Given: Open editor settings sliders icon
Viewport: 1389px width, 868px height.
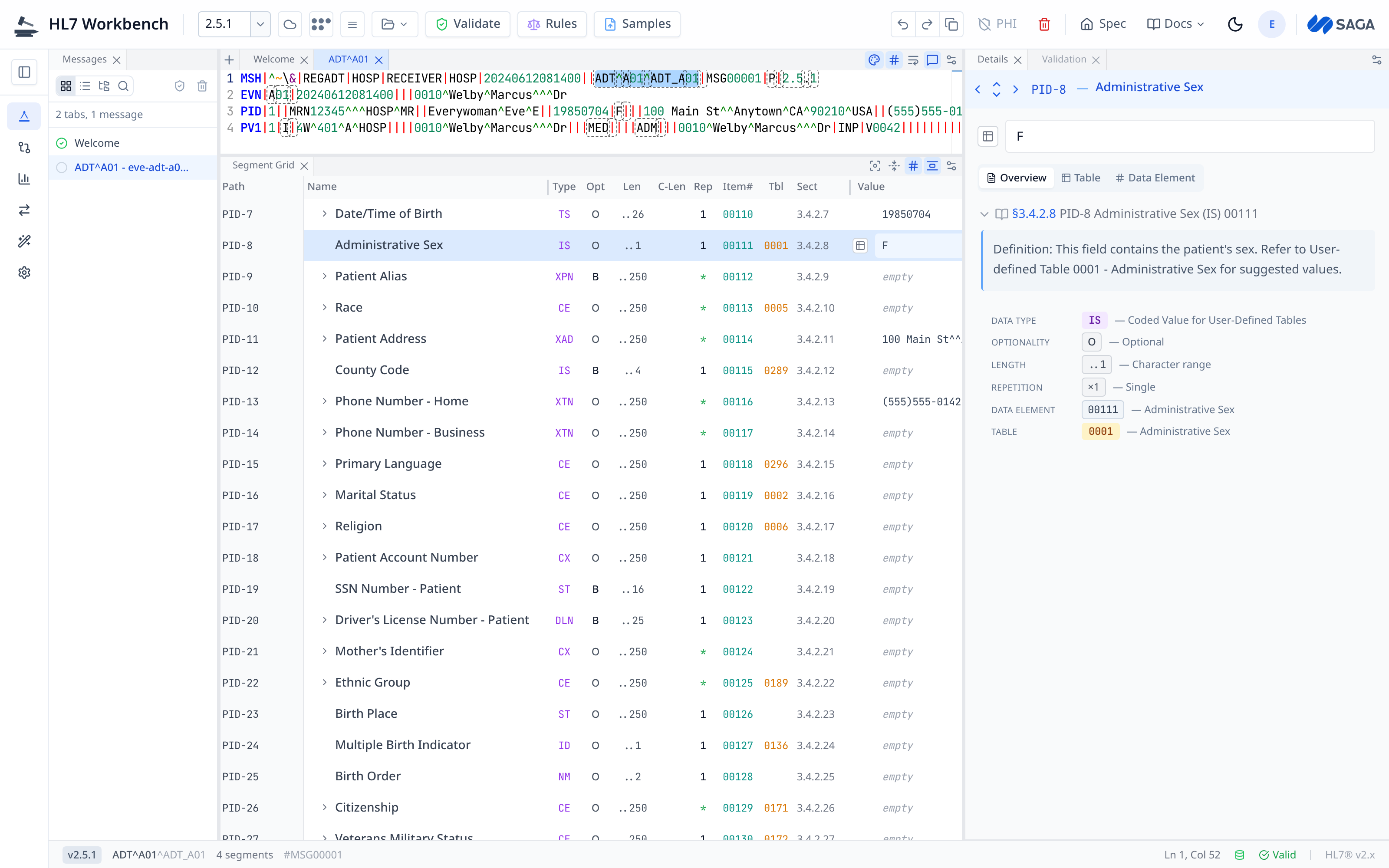Looking at the screenshot, I should click(x=951, y=60).
